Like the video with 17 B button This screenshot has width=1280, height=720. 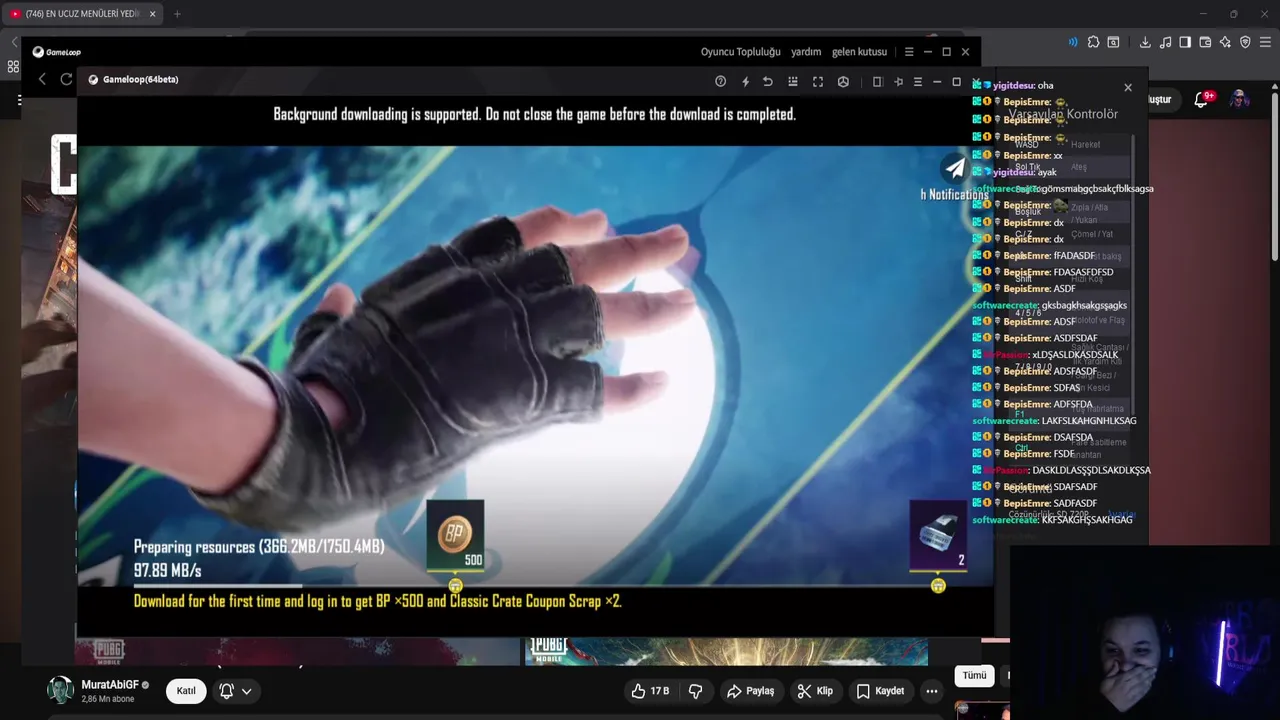click(650, 691)
